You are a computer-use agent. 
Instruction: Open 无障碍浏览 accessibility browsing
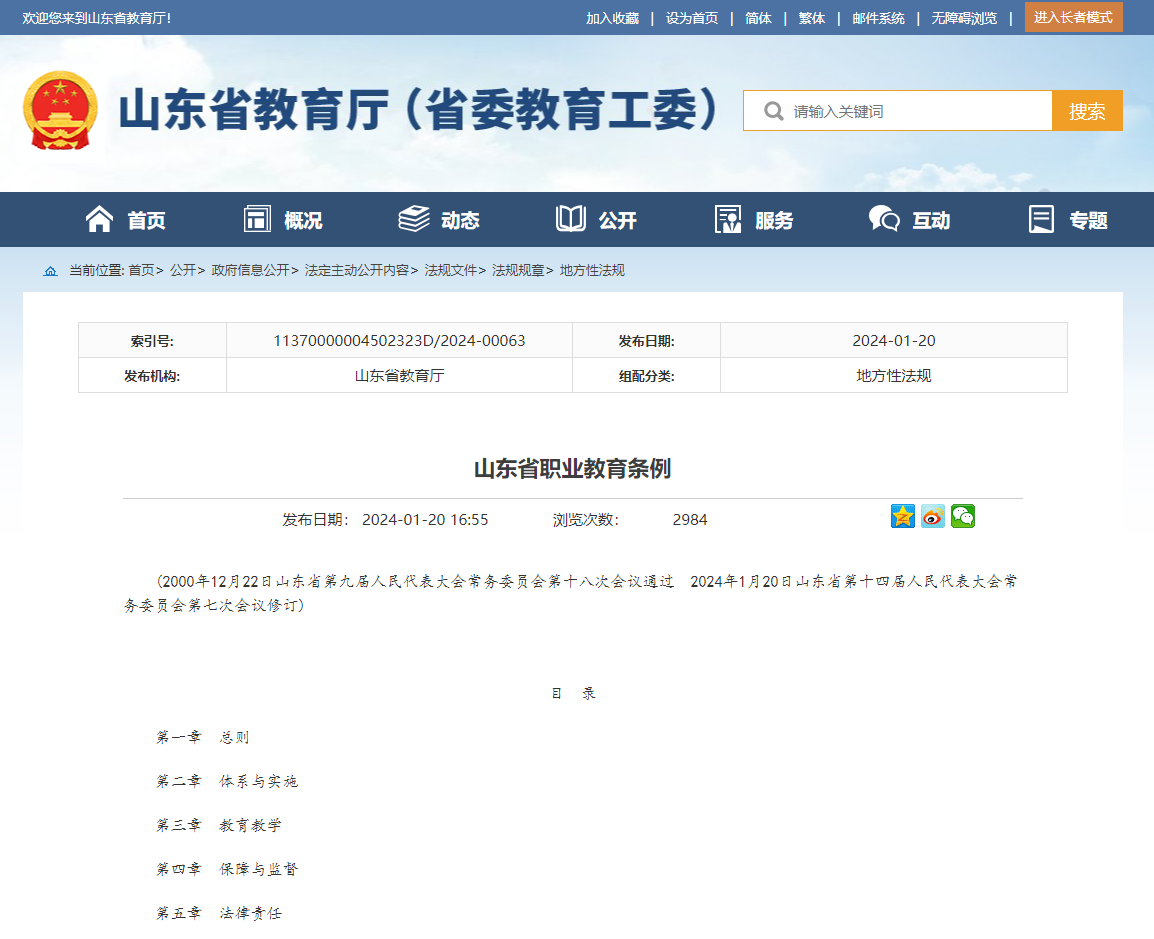964,18
